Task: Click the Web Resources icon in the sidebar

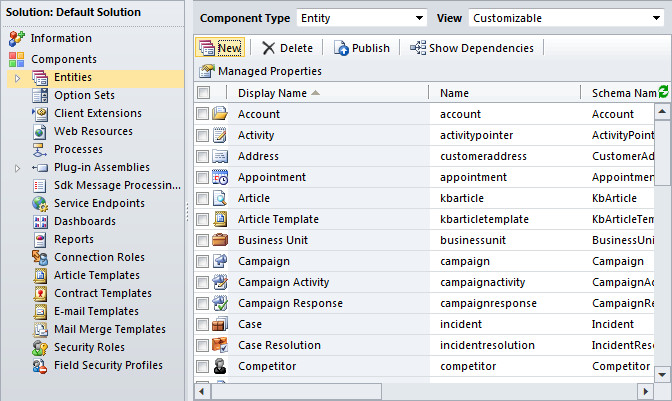Action: [x=40, y=132]
